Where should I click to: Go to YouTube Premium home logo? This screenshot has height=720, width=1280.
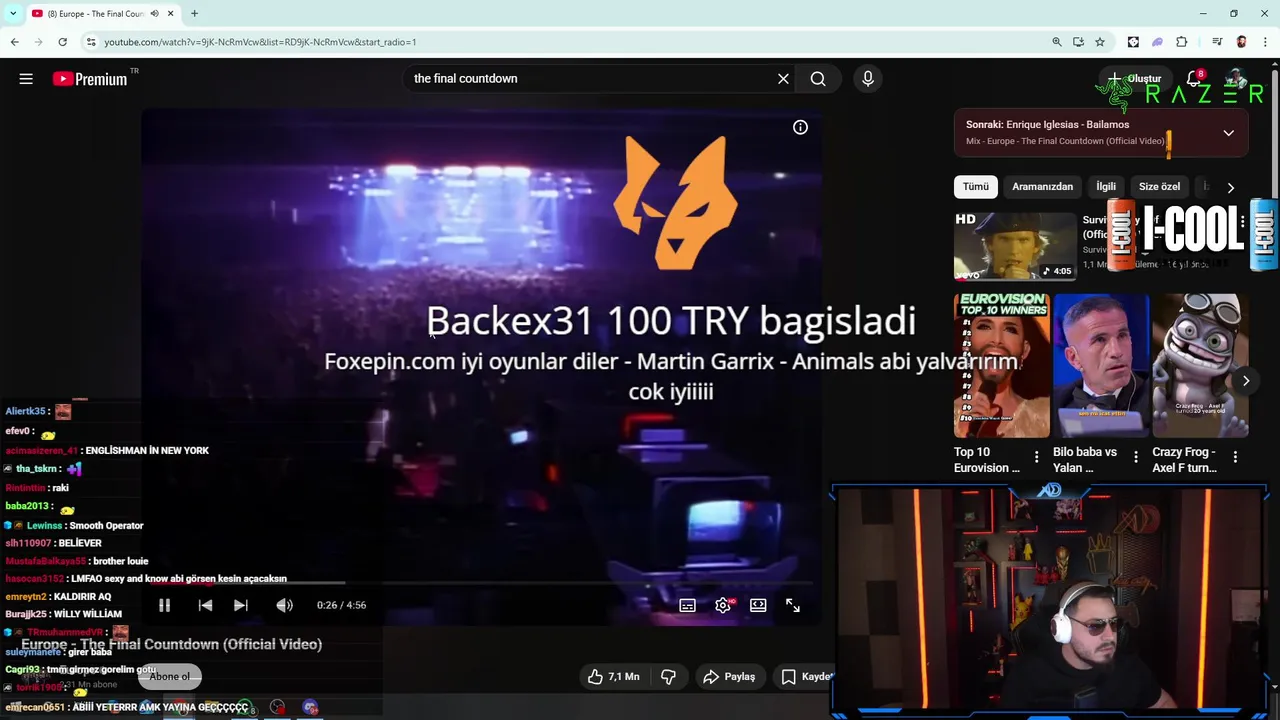click(x=90, y=79)
